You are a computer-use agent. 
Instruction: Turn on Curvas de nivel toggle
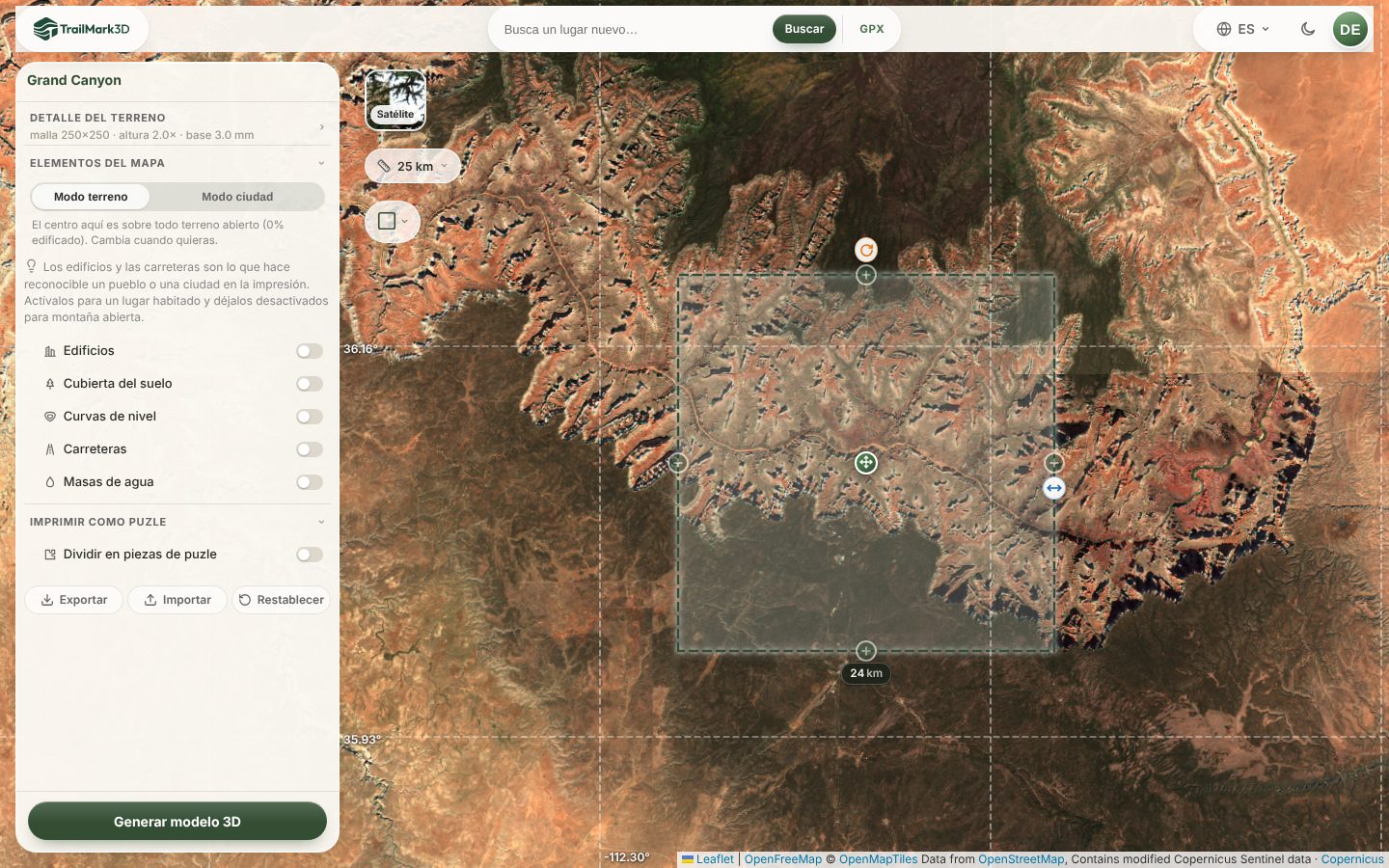[310, 417]
